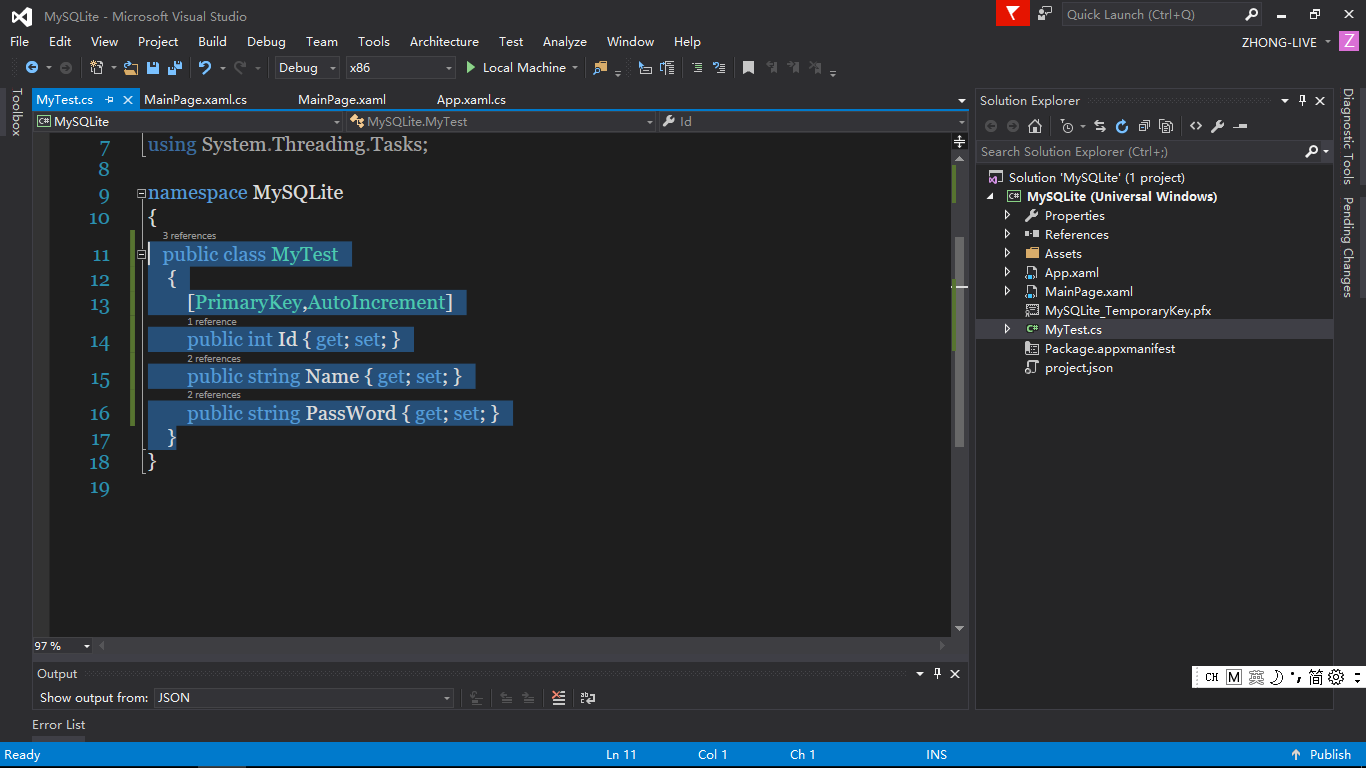Toggle a bookmark with the bookmark icon
The width and height of the screenshot is (1366, 768).
click(x=748, y=68)
